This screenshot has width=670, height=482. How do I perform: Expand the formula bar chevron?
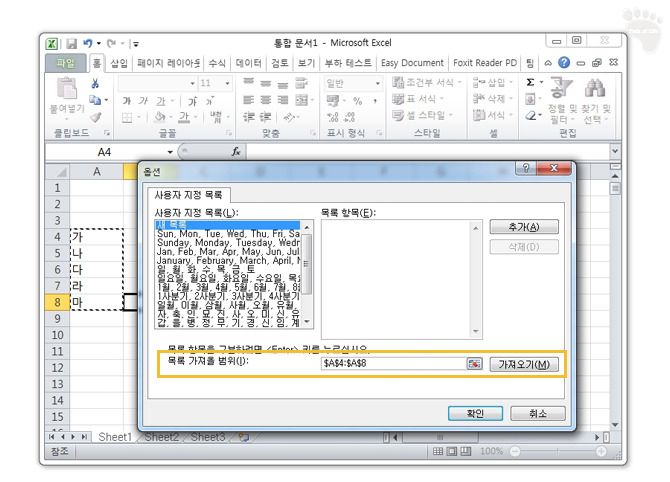click(x=614, y=151)
